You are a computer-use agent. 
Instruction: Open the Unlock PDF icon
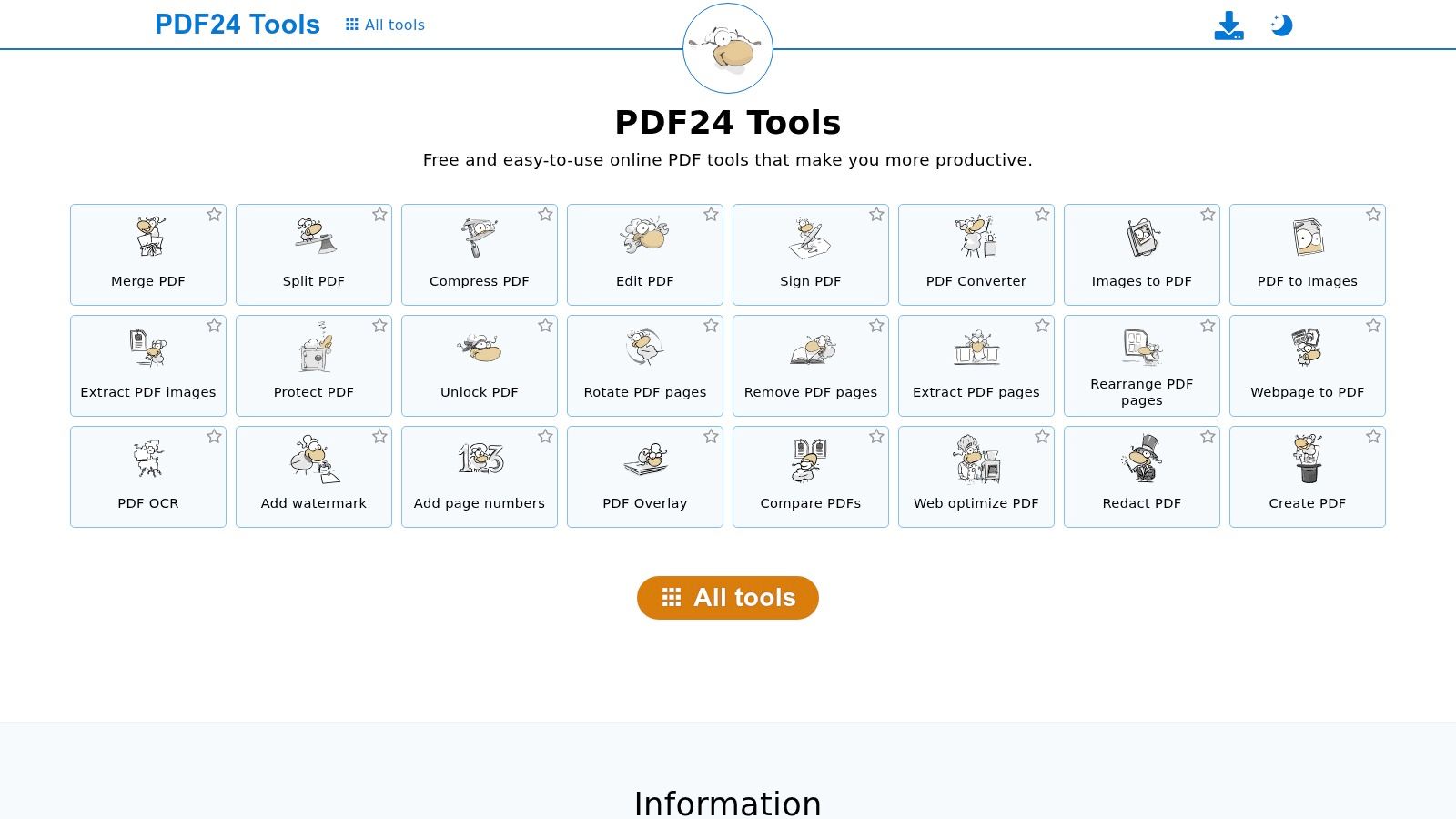480,348
